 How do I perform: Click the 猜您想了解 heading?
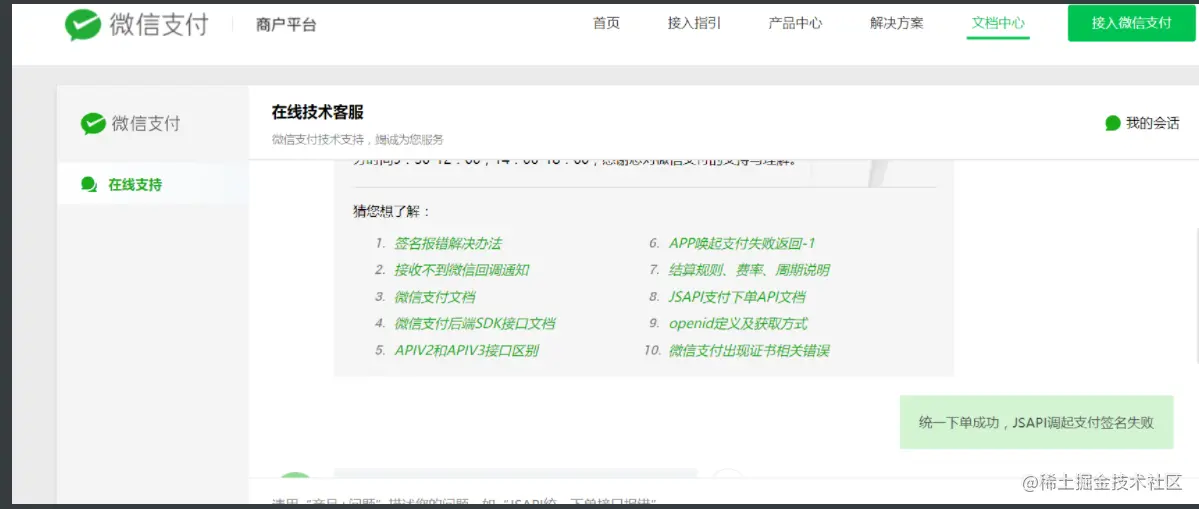392,212
